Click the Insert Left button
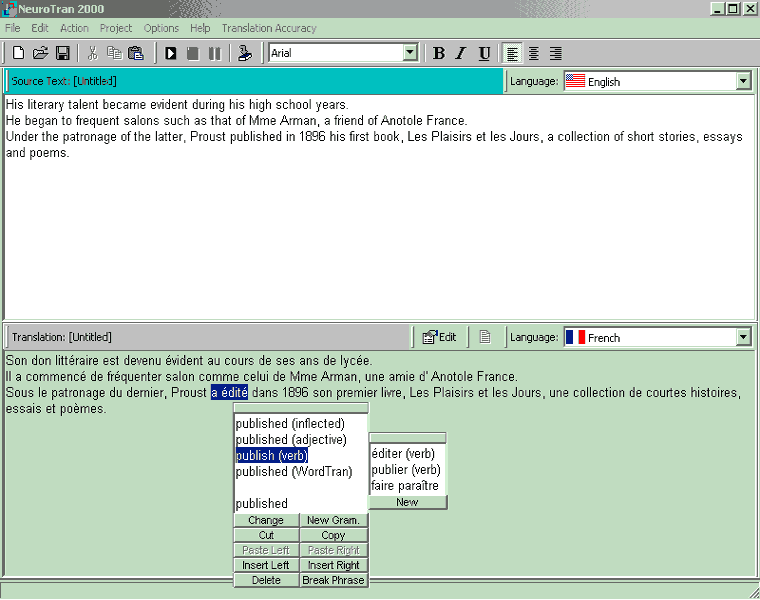Viewport: 760px width, 600px height. (266, 565)
